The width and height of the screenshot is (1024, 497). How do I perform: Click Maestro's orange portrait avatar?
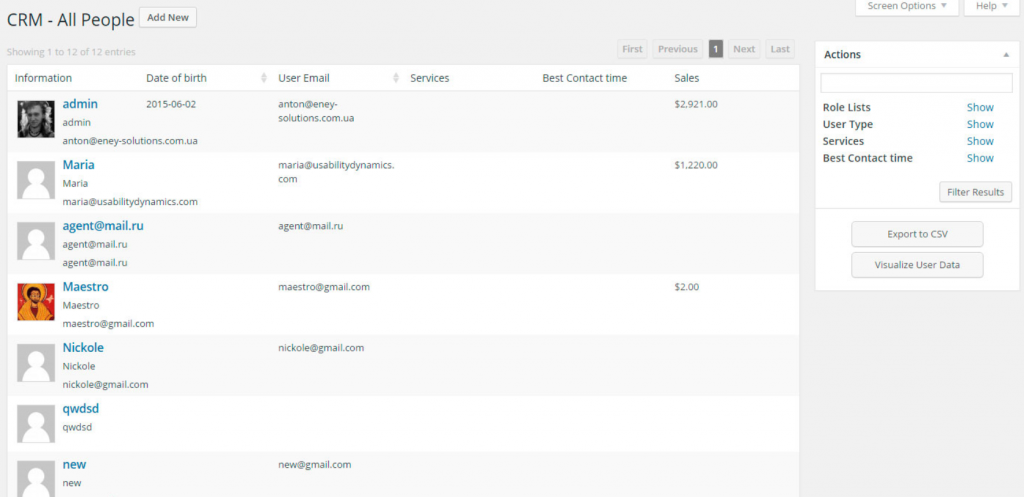36,302
